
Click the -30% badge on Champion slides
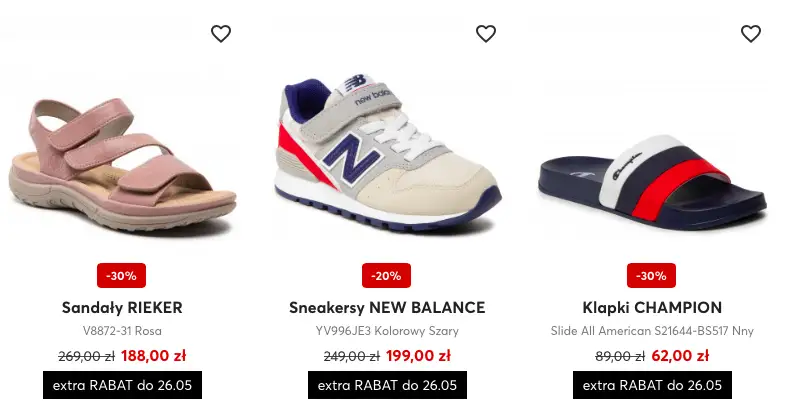(652, 275)
